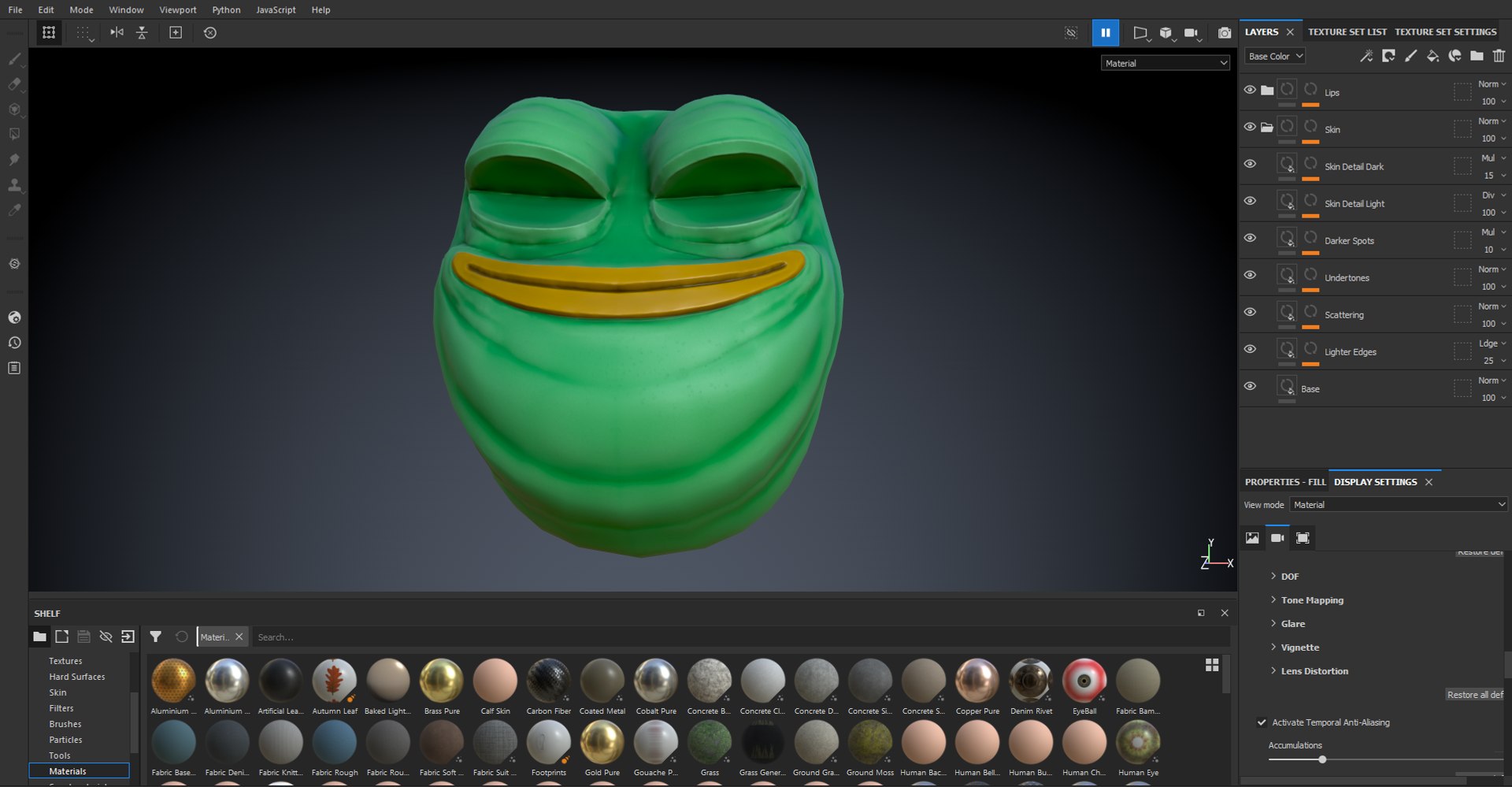Toggle Activate Temporal Anti-Aliasing checkbox

[x=1262, y=722]
